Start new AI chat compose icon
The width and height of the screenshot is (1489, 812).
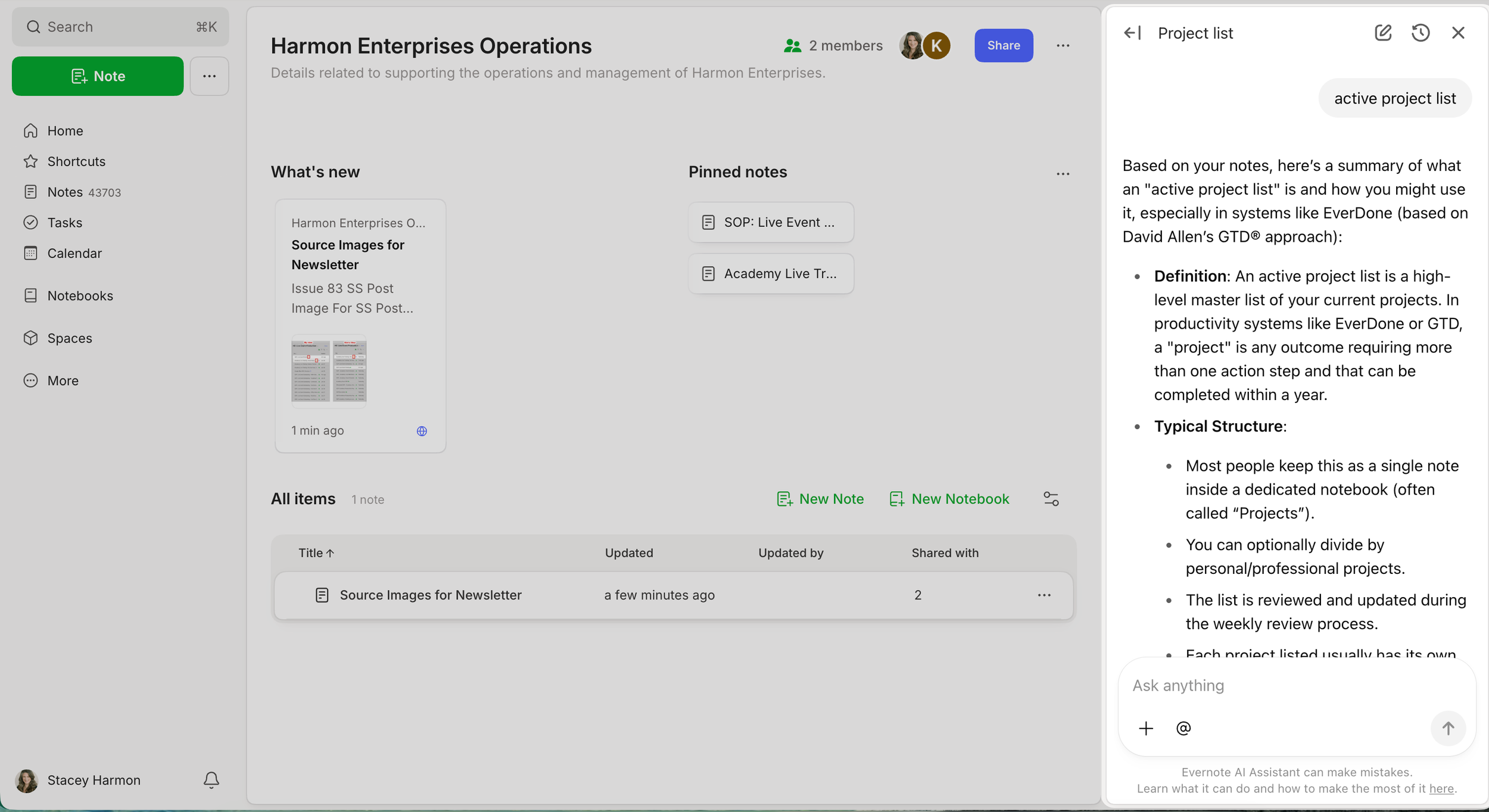coord(1383,33)
